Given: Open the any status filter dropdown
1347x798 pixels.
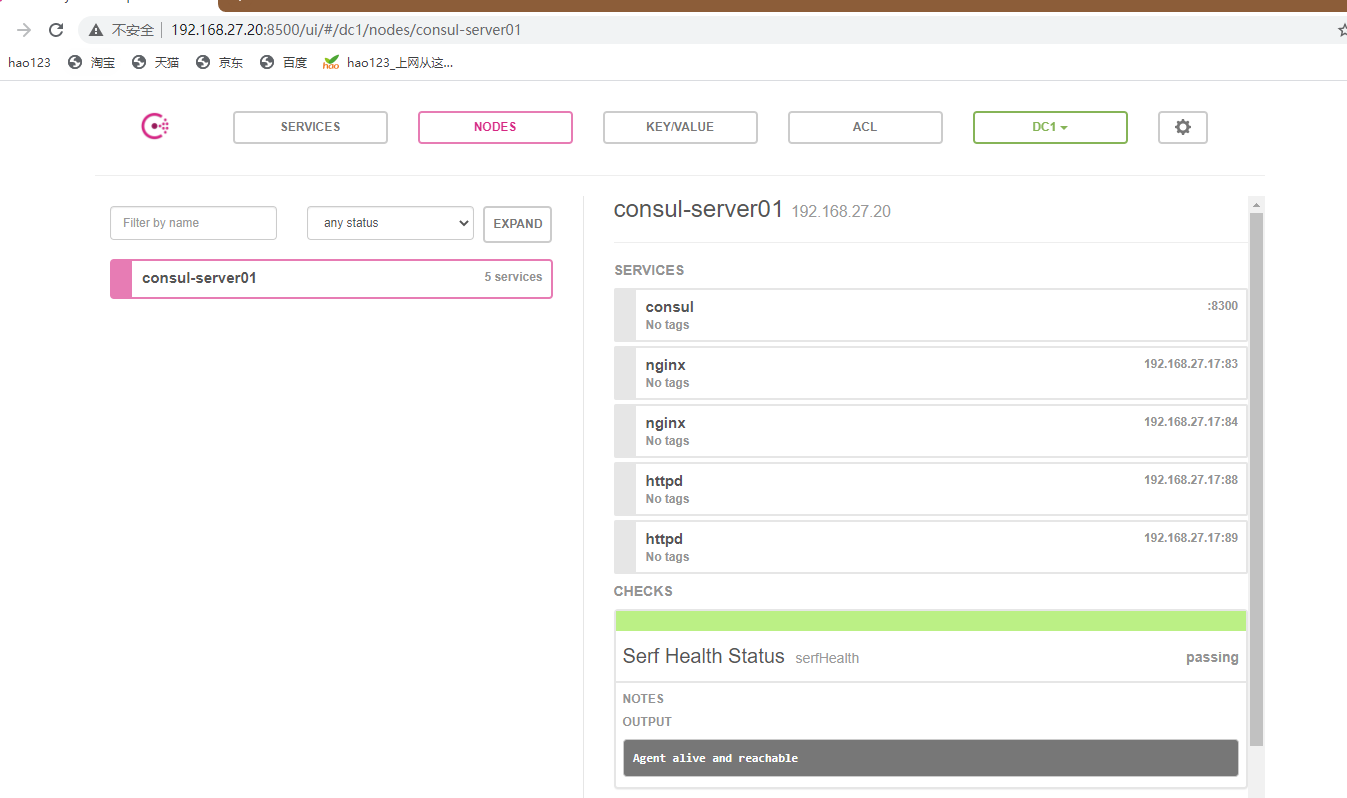Looking at the screenshot, I should click(x=390, y=223).
